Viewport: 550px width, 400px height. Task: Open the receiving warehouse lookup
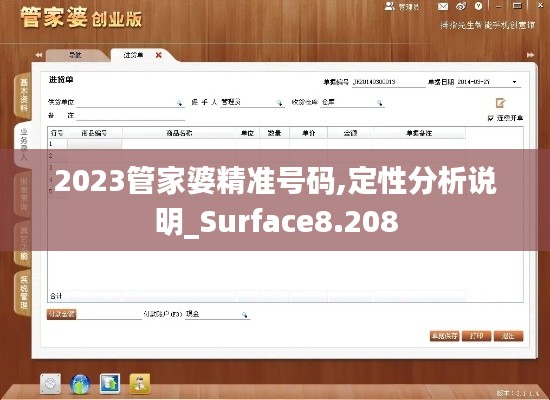379,103
